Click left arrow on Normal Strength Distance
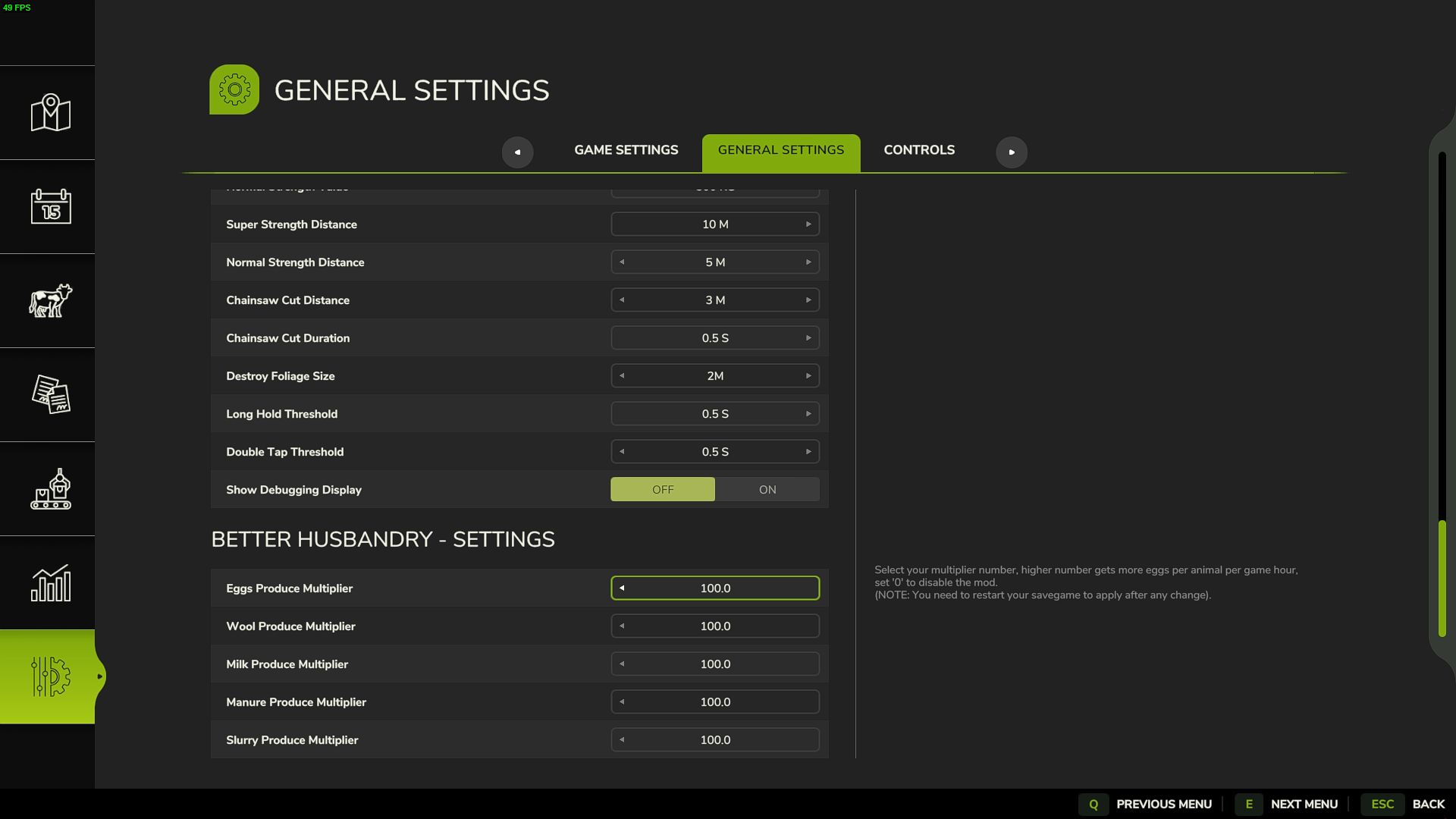The width and height of the screenshot is (1456, 819). (x=622, y=262)
